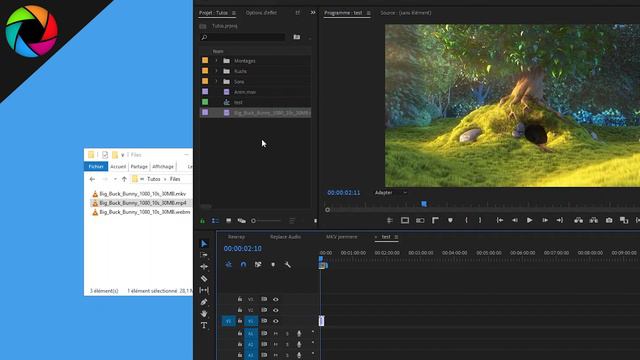Select the Pen tool
Screen dimensions: 640x360
pyautogui.click(x=204, y=302)
